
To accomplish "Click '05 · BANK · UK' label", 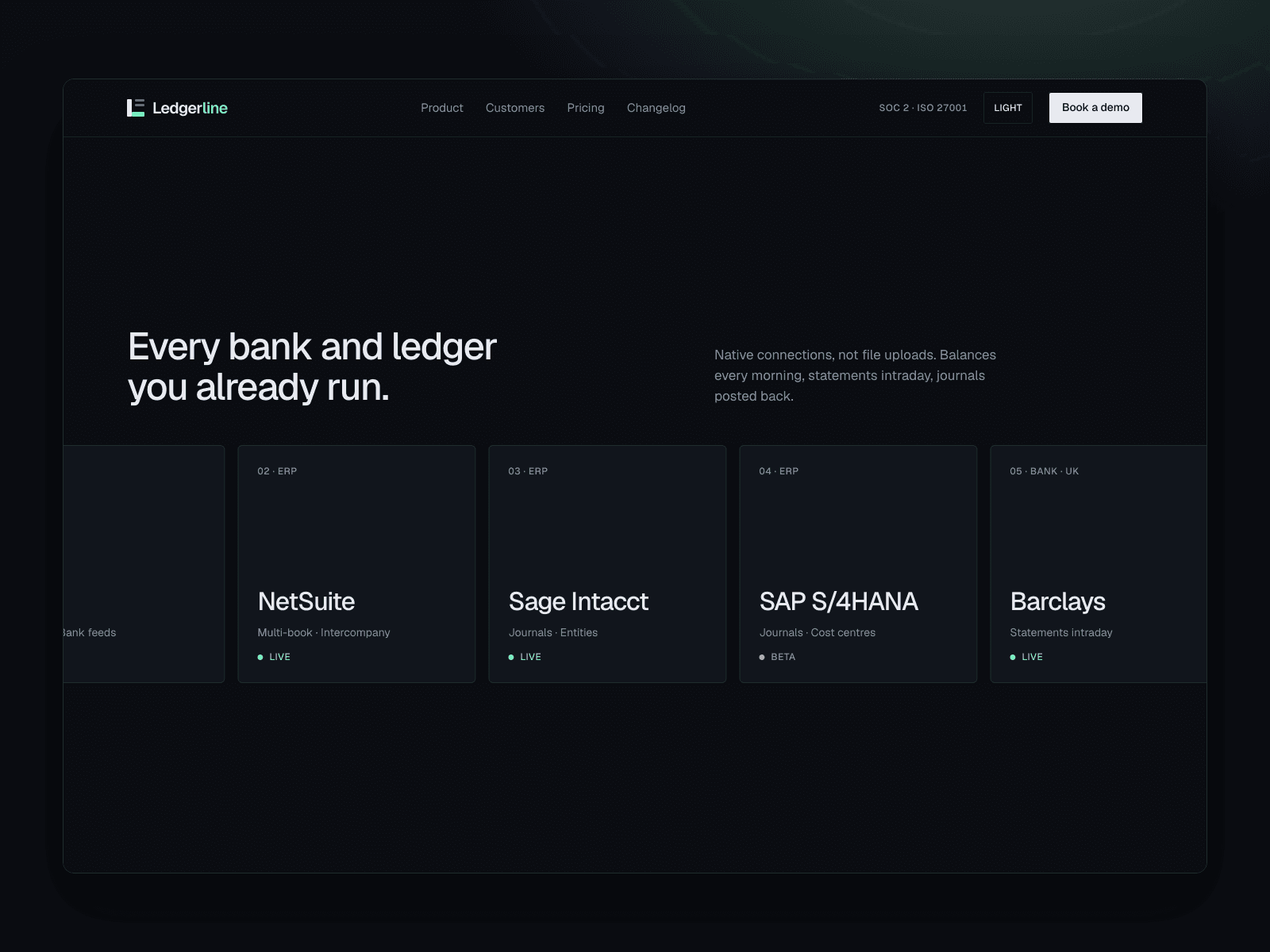I will coord(1045,471).
